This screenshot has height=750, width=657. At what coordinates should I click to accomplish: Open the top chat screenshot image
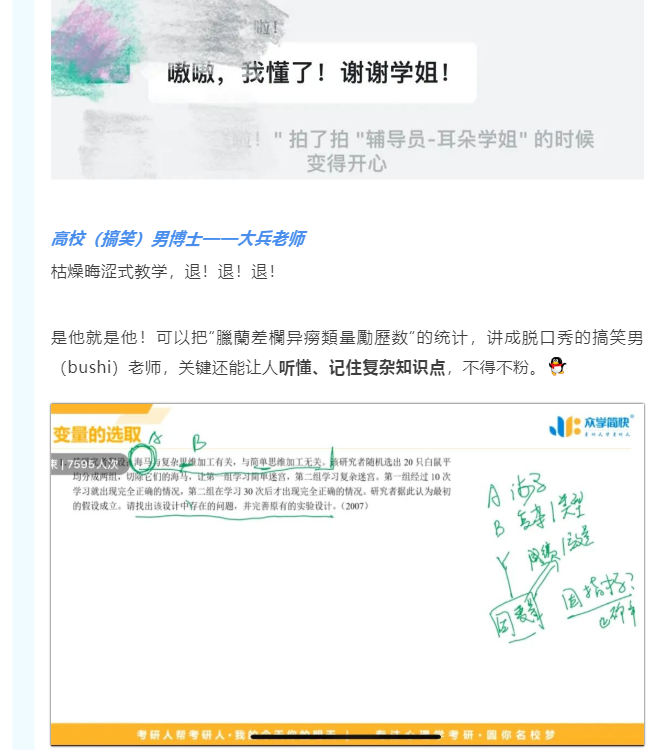(347, 89)
